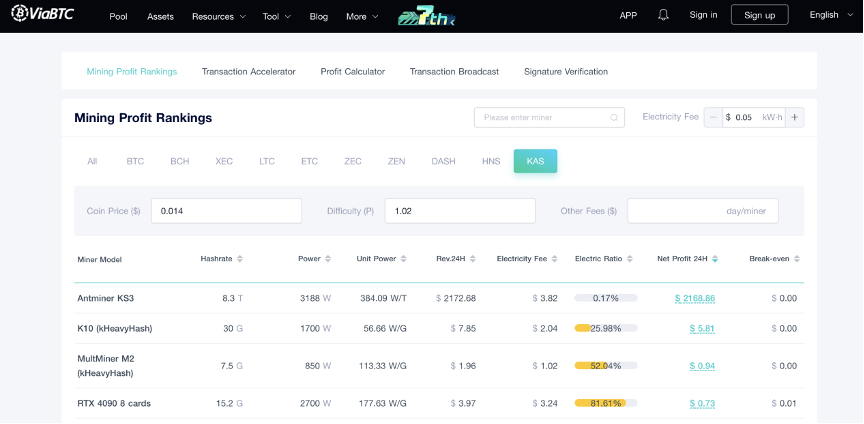Select the BCH coin filter
The width and height of the screenshot is (864, 424).
[180, 161]
